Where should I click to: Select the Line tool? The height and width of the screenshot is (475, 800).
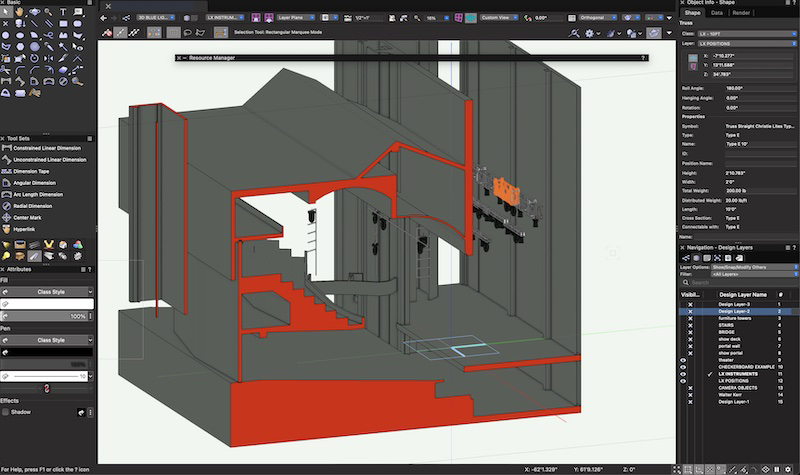point(34,23)
